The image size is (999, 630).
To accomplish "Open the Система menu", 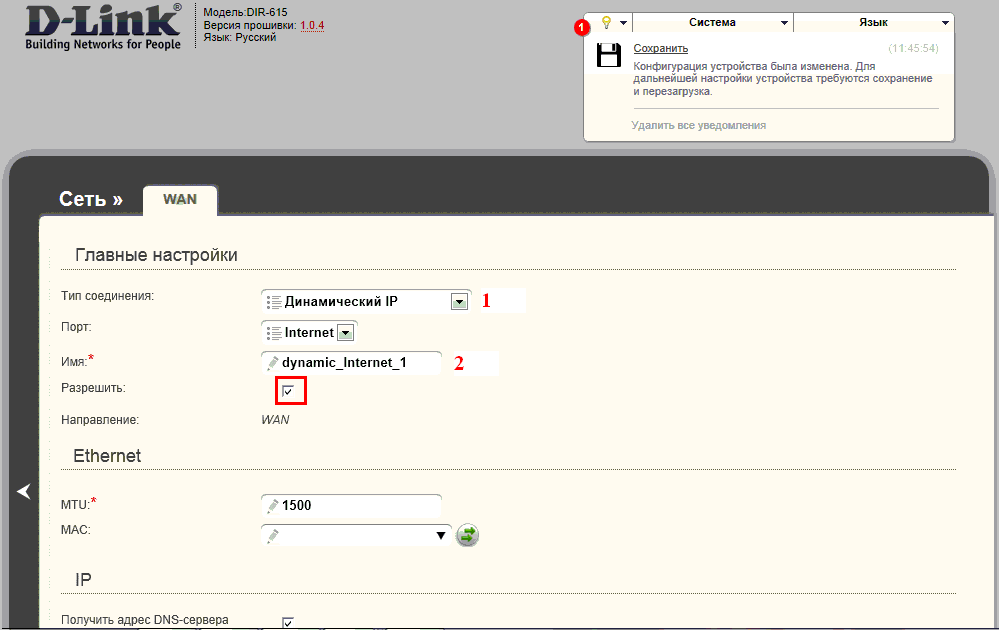I will pyautogui.click(x=712, y=22).
